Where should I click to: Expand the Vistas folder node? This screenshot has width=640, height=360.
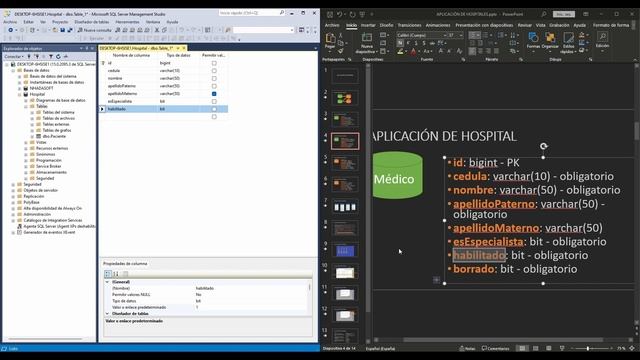(26, 142)
